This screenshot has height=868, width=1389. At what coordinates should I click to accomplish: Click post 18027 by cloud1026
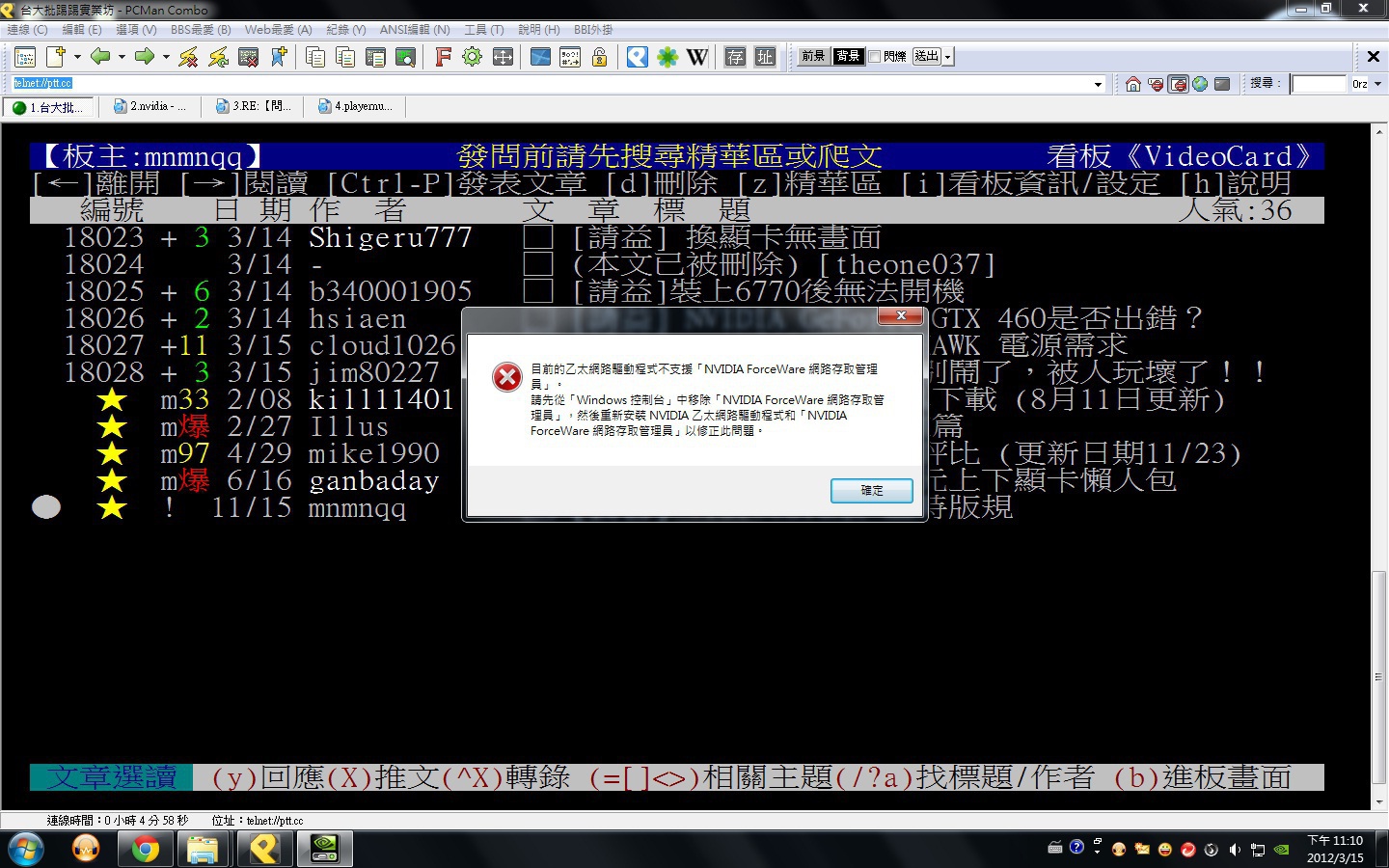point(677,345)
